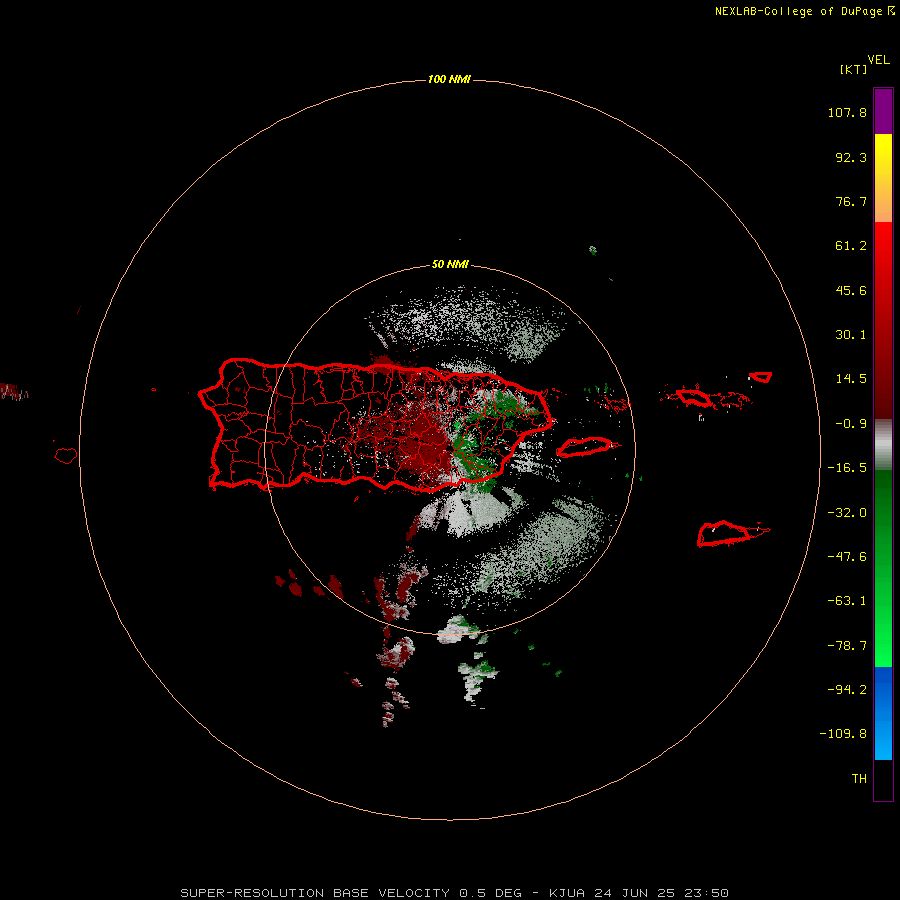900x900 pixels.
Task: Click the [KT] units label
Action: 853,69
